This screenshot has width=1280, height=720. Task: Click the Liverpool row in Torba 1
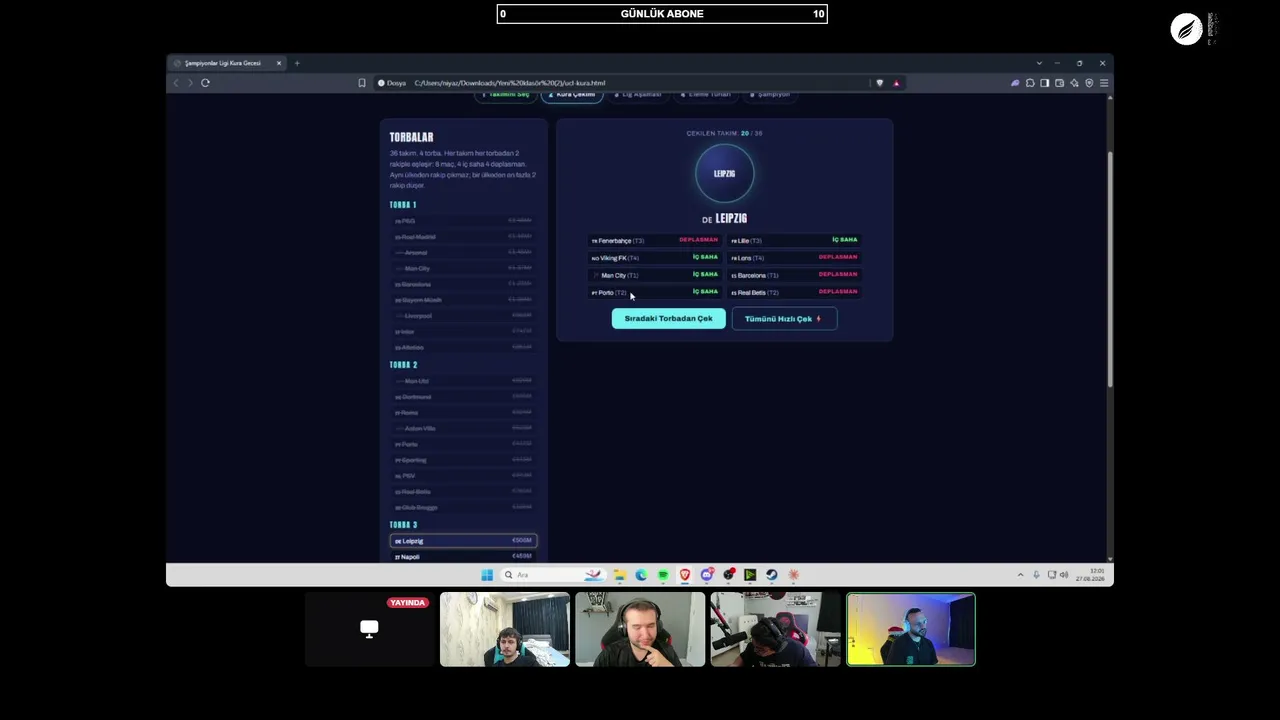(463, 316)
